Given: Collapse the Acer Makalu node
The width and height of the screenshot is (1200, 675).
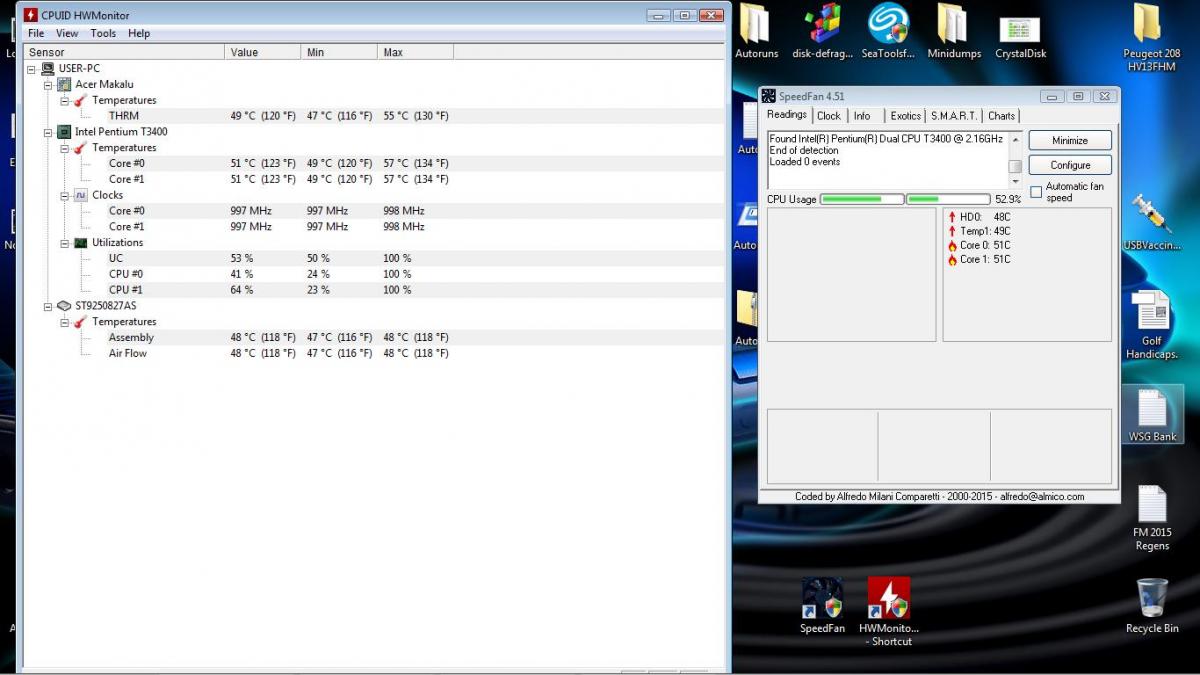Looking at the screenshot, I should (x=49, y=85).
